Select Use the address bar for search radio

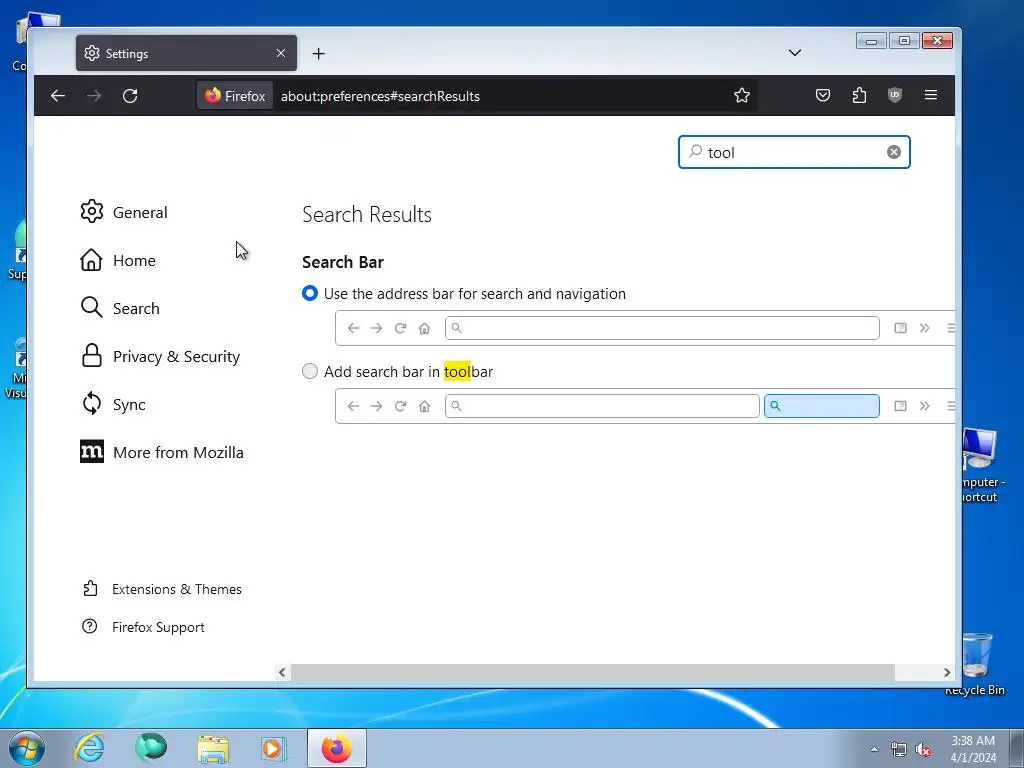click(x=310, y=293)
